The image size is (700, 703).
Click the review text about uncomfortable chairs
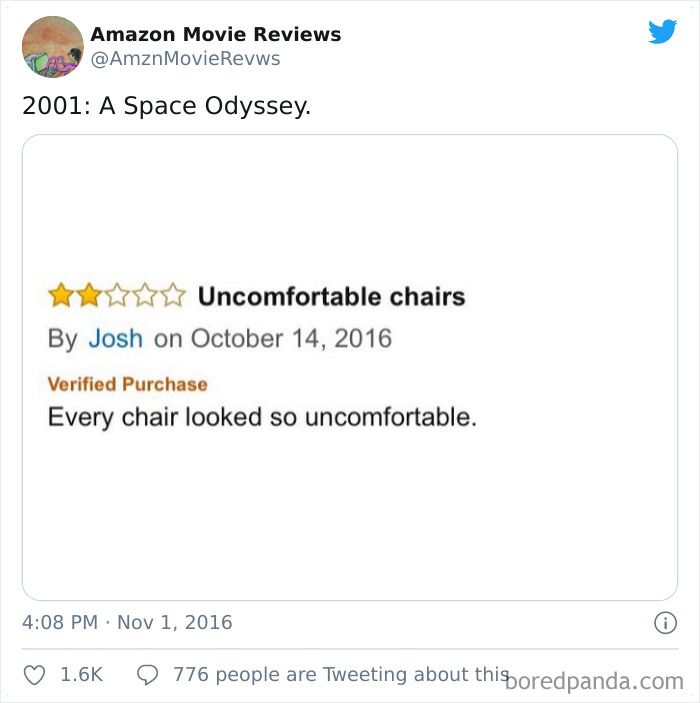coord(262,416)
